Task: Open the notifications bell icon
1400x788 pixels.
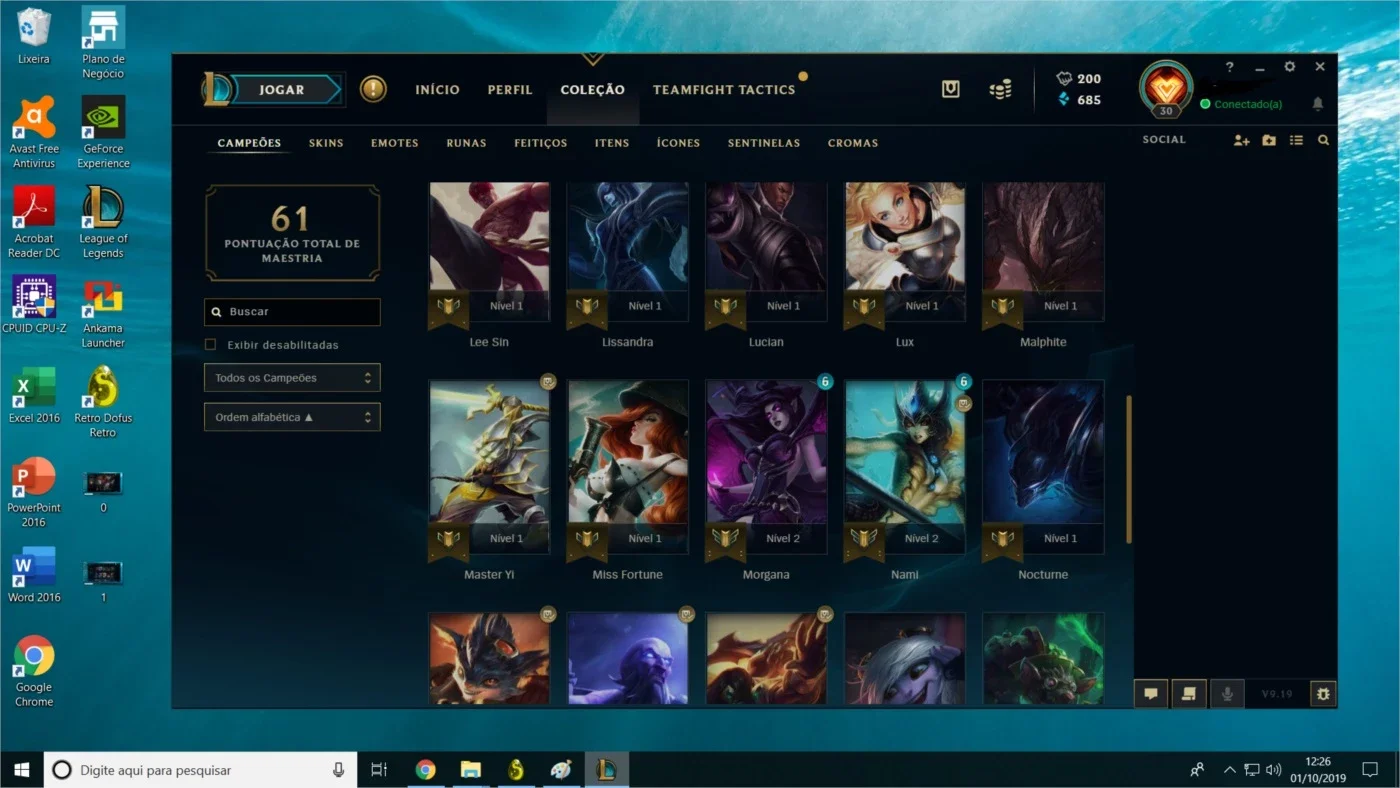Action: pyautogui.click(x=1318, y=104)
